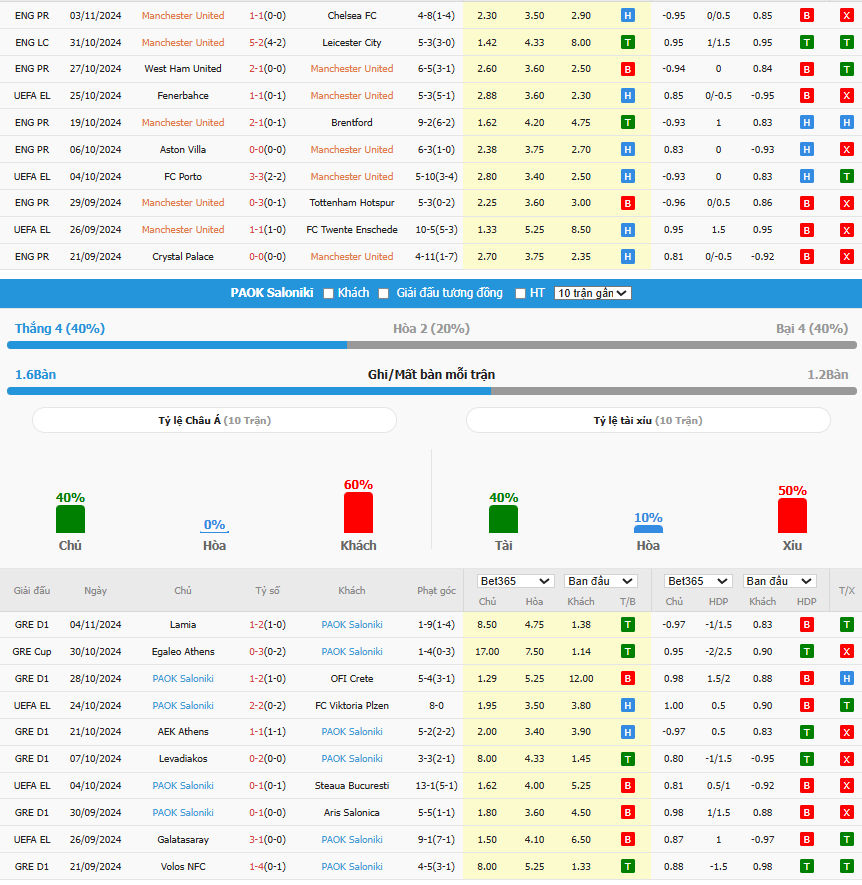Open the Galatasaray team link
The image size is (862, 885).
[183, 840]
